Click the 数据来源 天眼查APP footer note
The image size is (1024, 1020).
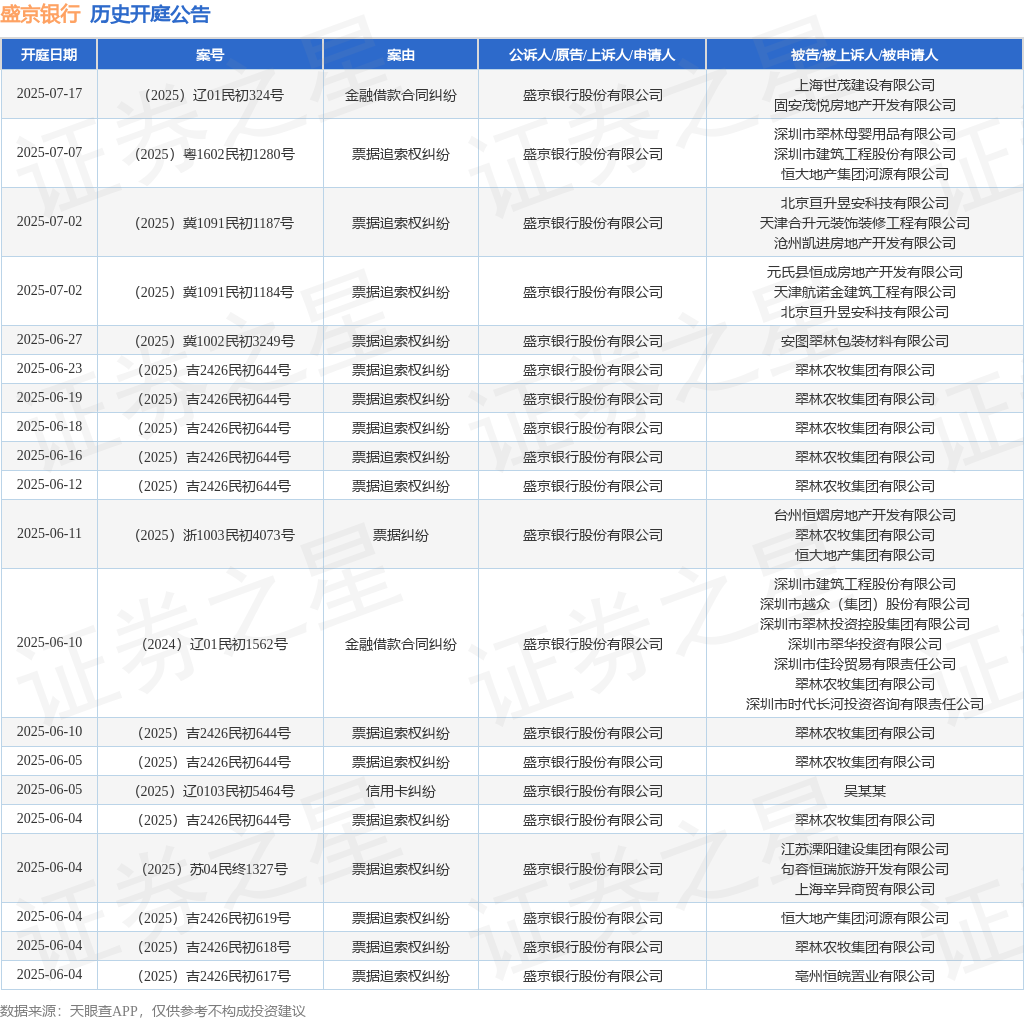point(153,1011)
